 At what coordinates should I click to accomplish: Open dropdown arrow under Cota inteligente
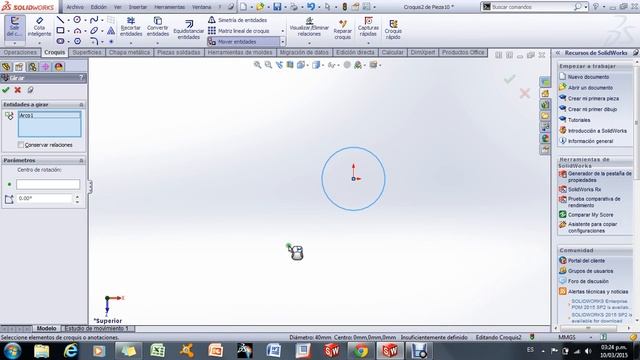pos(39,43)
